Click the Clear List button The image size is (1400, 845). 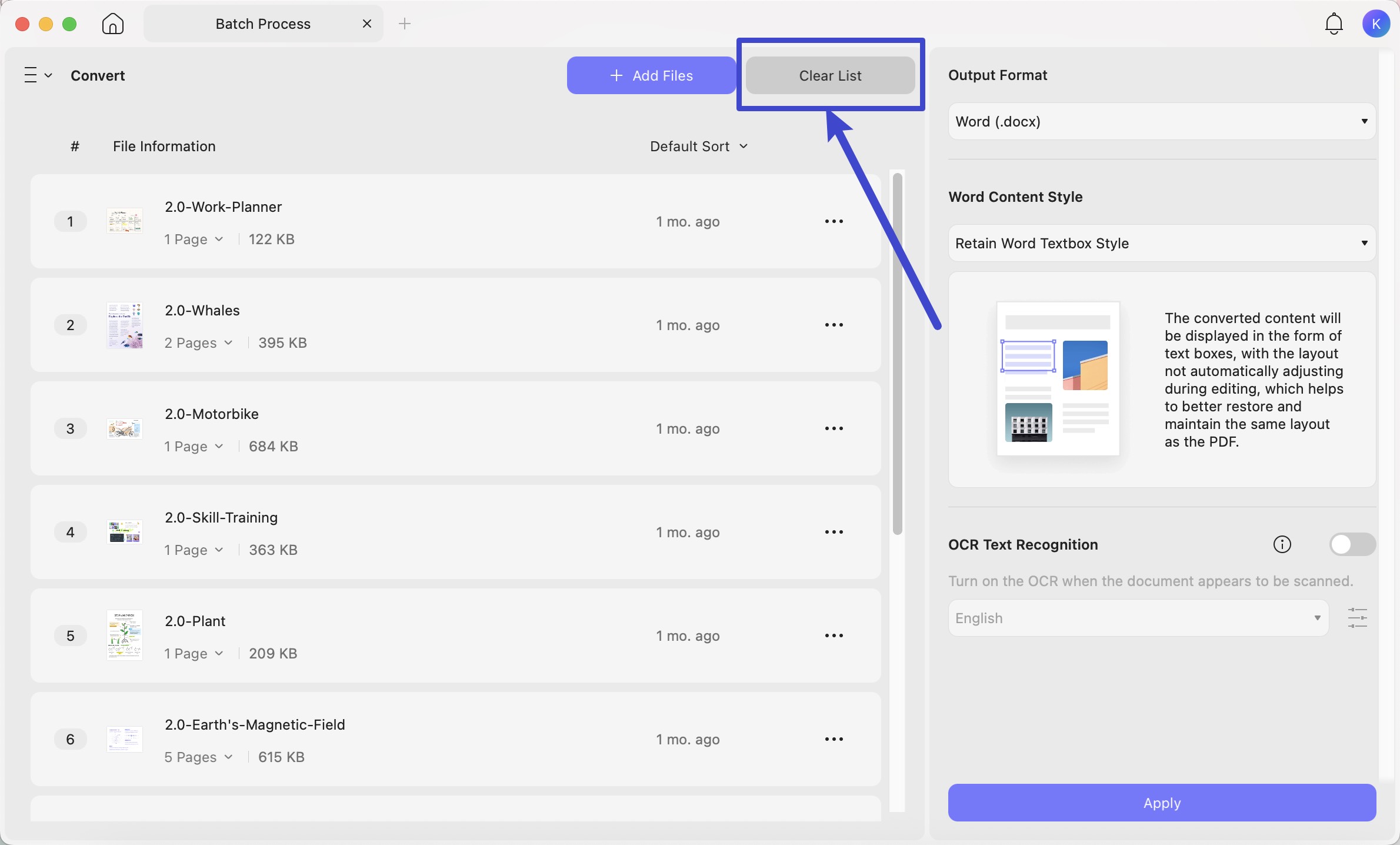coord(830,75)
